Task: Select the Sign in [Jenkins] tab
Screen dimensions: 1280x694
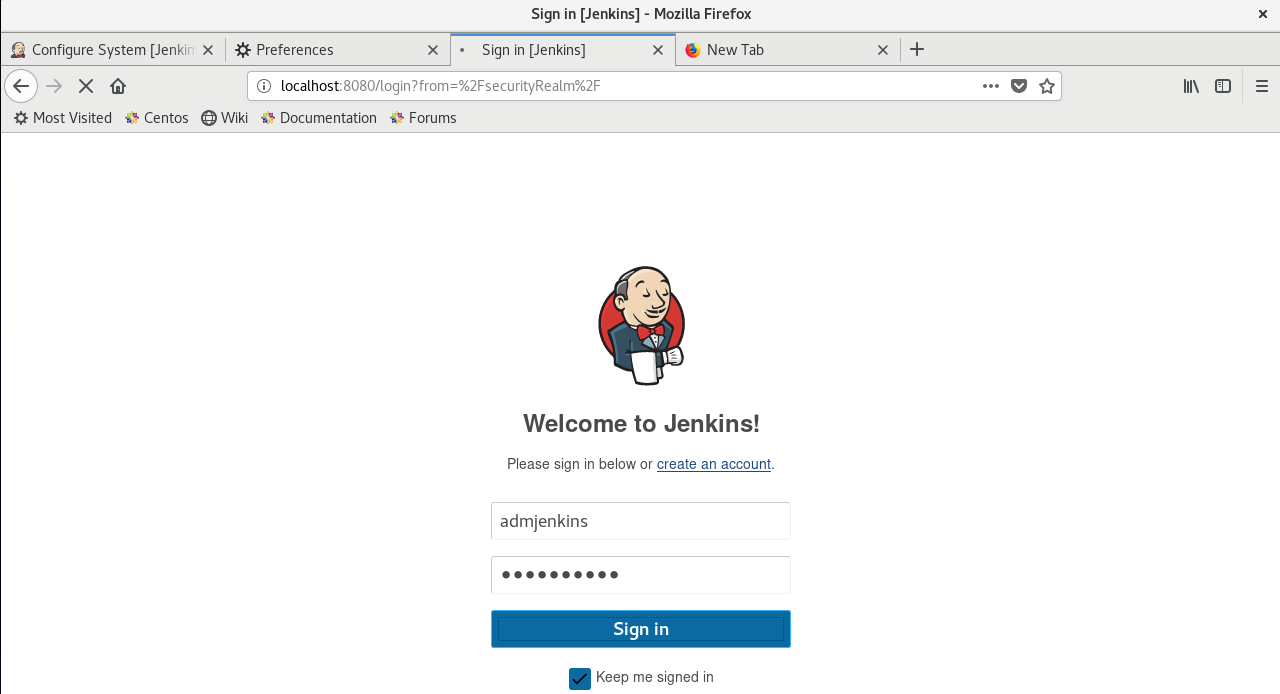Action: 563,50
